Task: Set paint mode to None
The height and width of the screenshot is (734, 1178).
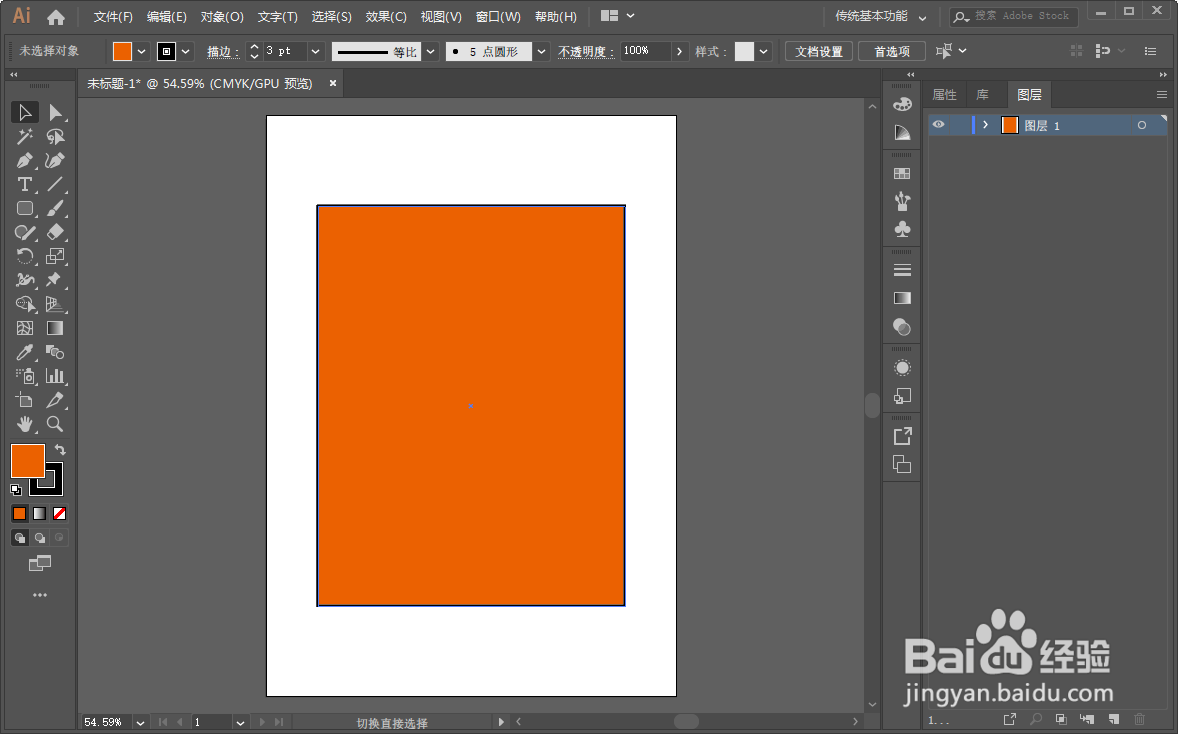Action: (59, 514)
